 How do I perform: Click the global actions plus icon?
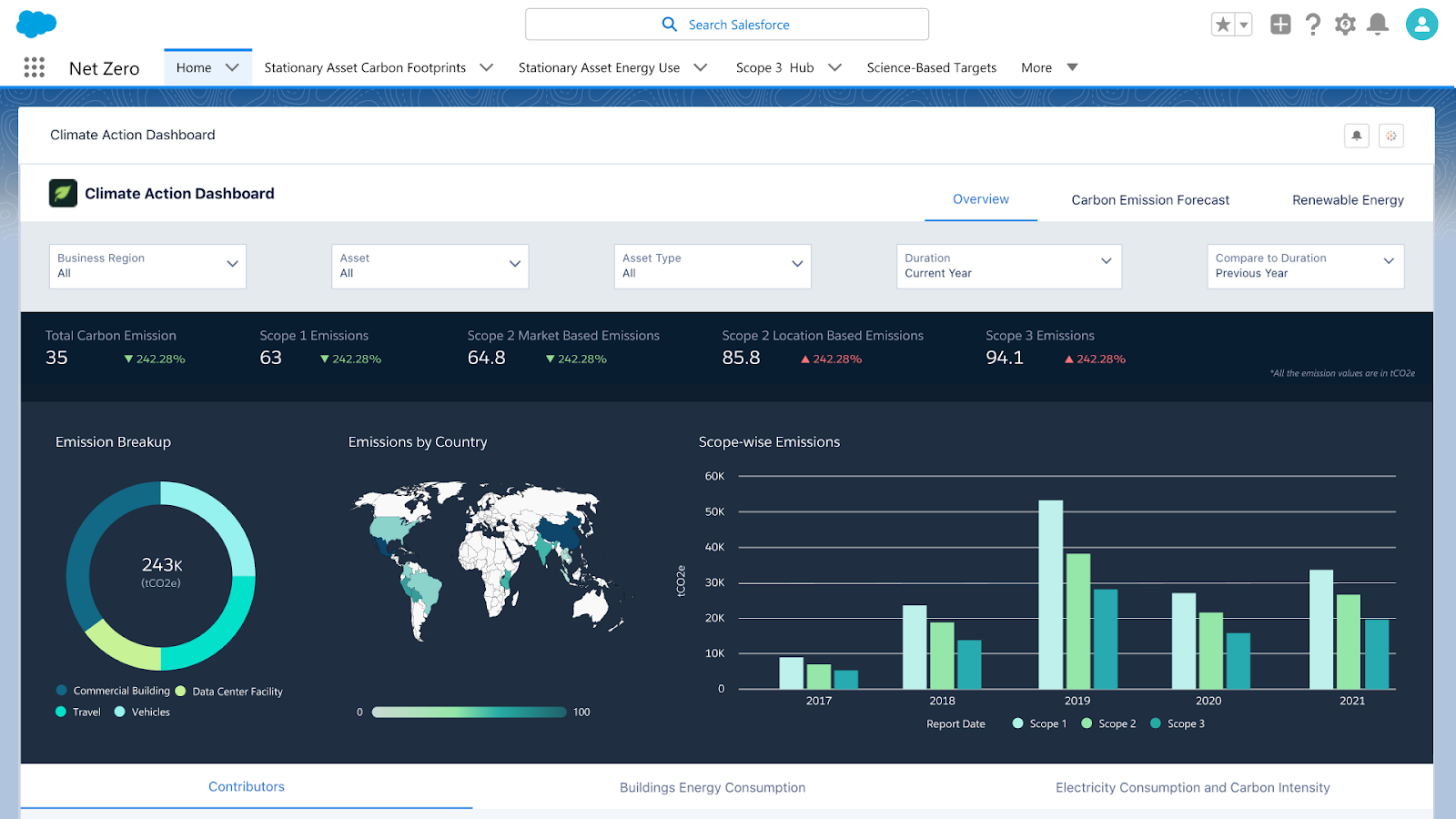[1280, 25]
